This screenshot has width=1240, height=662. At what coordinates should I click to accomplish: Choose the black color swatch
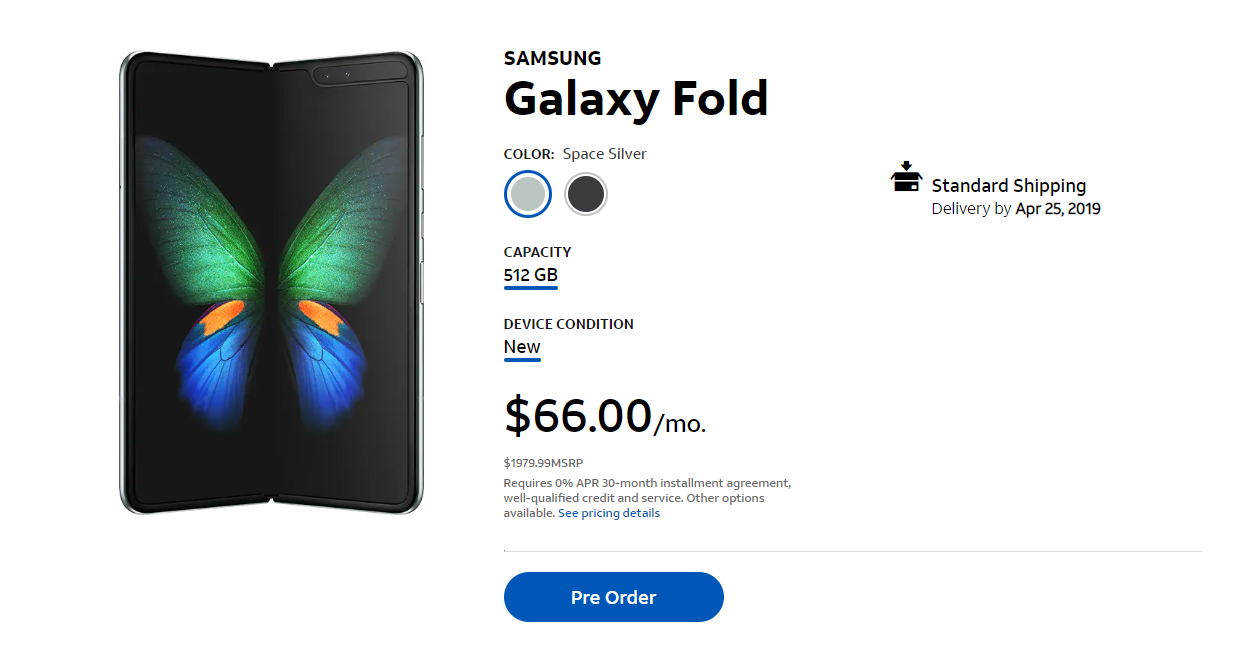coord(586,194)
